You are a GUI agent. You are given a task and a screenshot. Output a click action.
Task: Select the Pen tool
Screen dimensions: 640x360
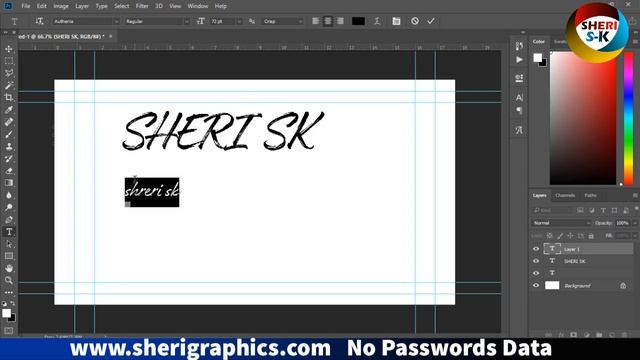(x=9, y=220)
